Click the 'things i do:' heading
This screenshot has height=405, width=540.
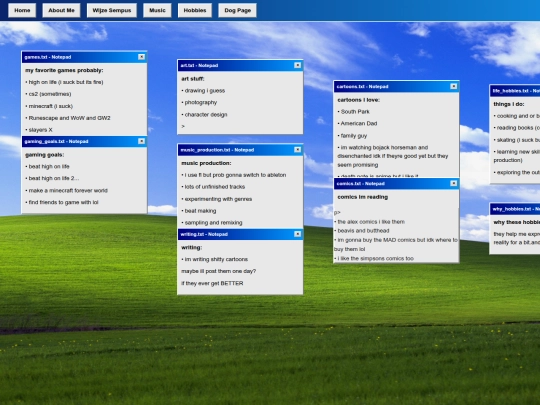click(x=509, y=104)
